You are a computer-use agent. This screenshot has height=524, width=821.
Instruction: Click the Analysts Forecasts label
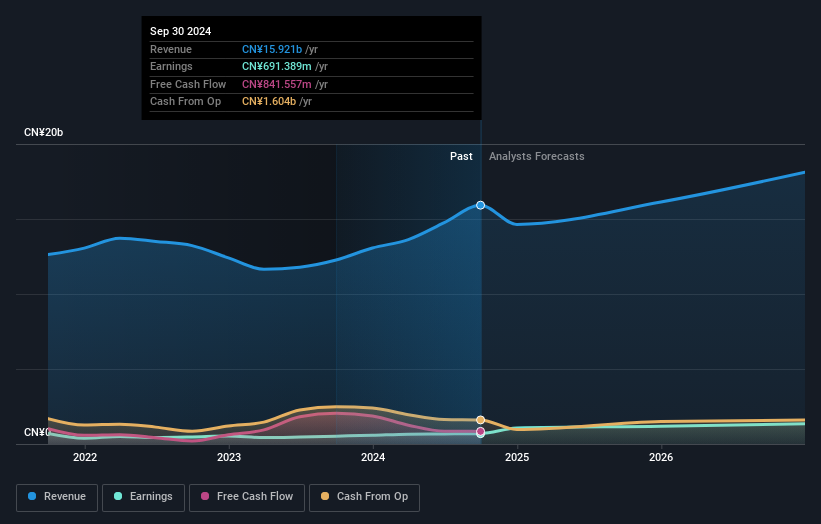tap(537, 157)
